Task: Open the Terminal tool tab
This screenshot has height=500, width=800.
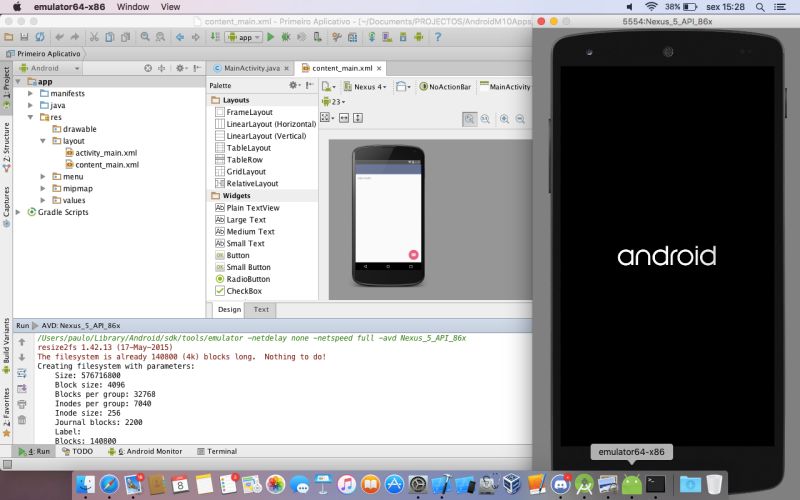Action: pos(217,451)
